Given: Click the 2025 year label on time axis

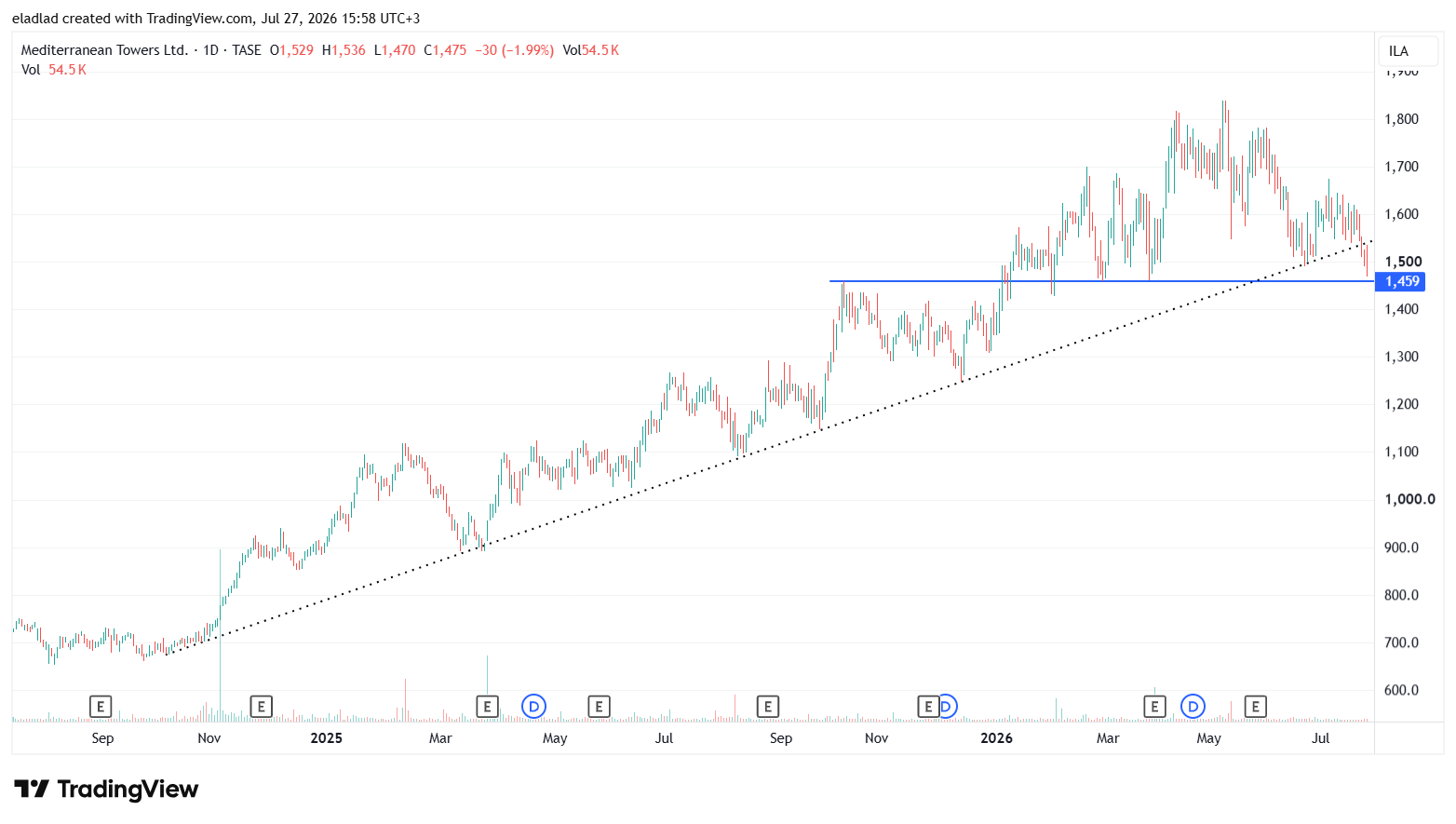Looking at the screenshot, I should point(326,738).
